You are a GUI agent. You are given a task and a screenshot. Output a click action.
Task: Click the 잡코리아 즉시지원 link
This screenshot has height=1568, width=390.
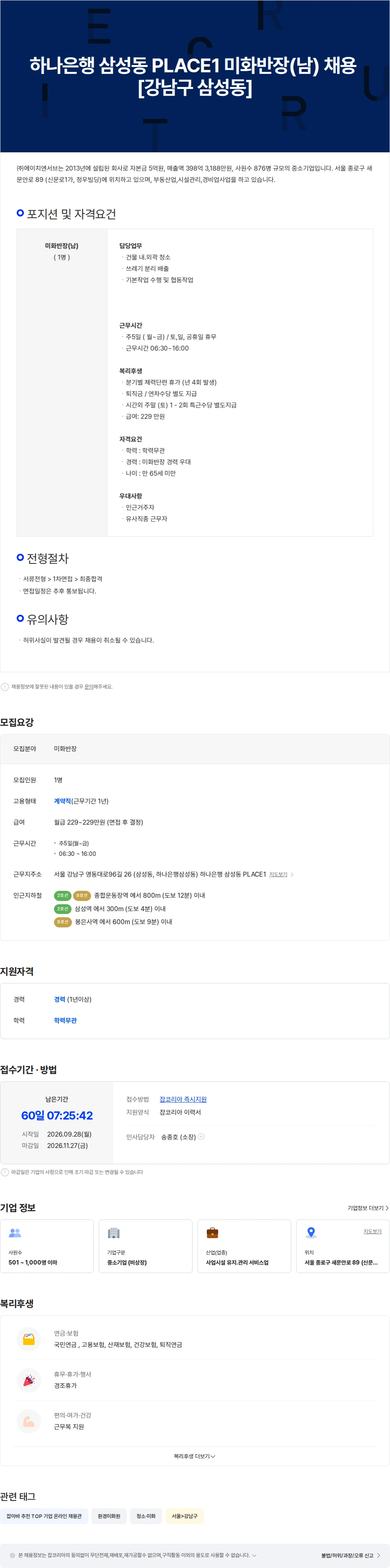tap(183, 1099)
